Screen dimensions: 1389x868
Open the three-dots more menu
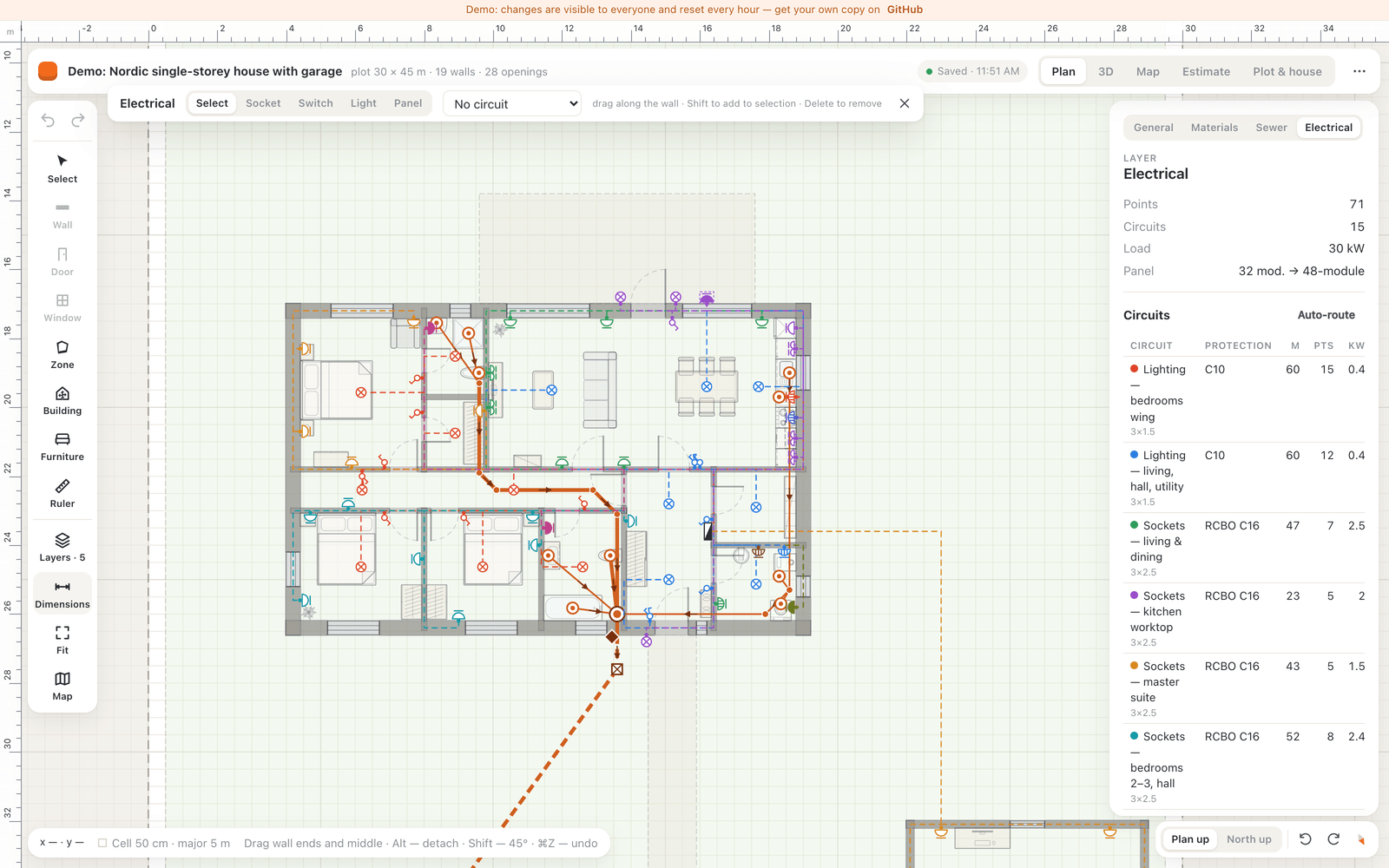[x=1359, y=71]
